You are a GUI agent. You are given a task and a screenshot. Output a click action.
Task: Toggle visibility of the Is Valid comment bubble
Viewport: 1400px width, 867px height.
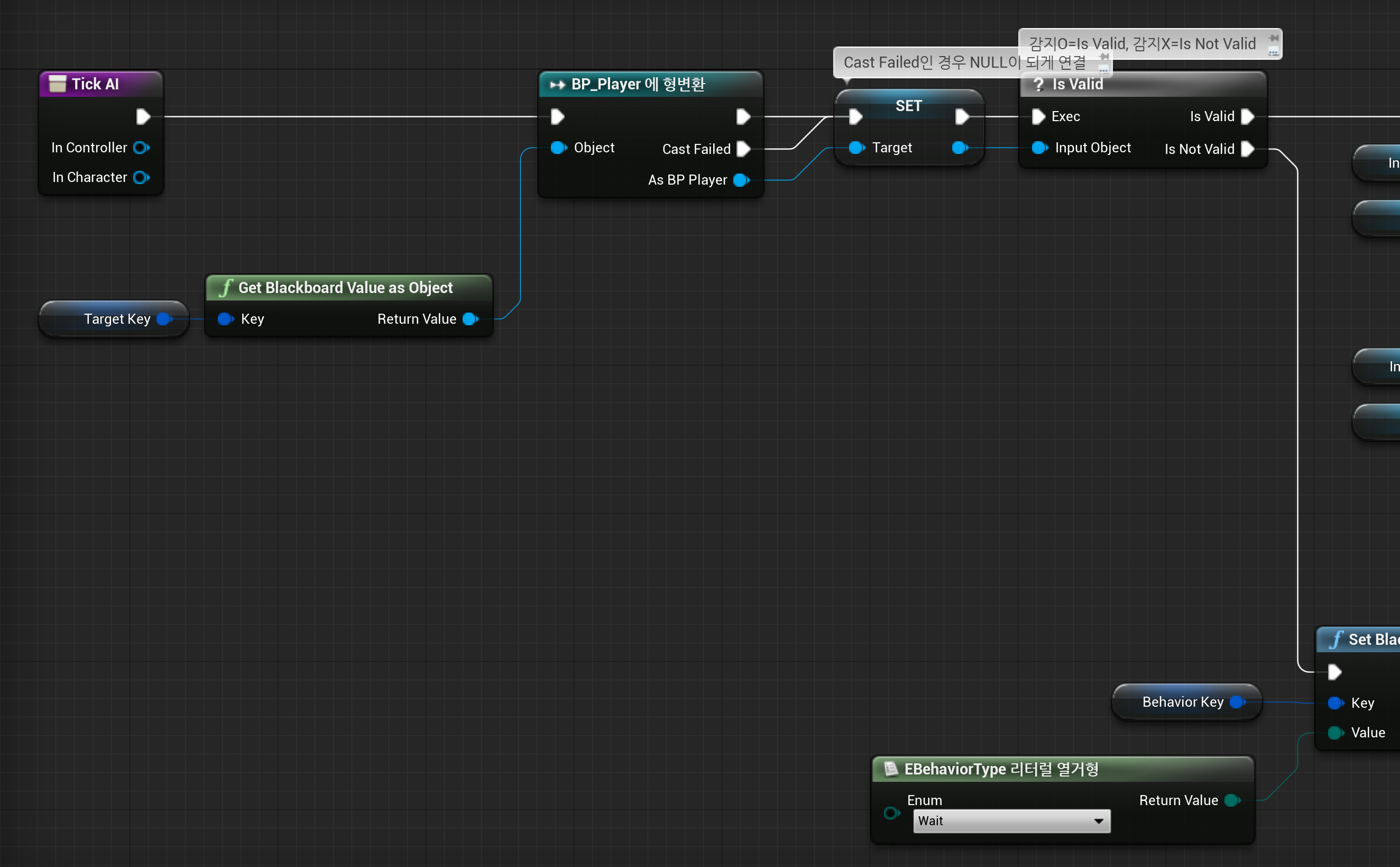click(1273, 52)
